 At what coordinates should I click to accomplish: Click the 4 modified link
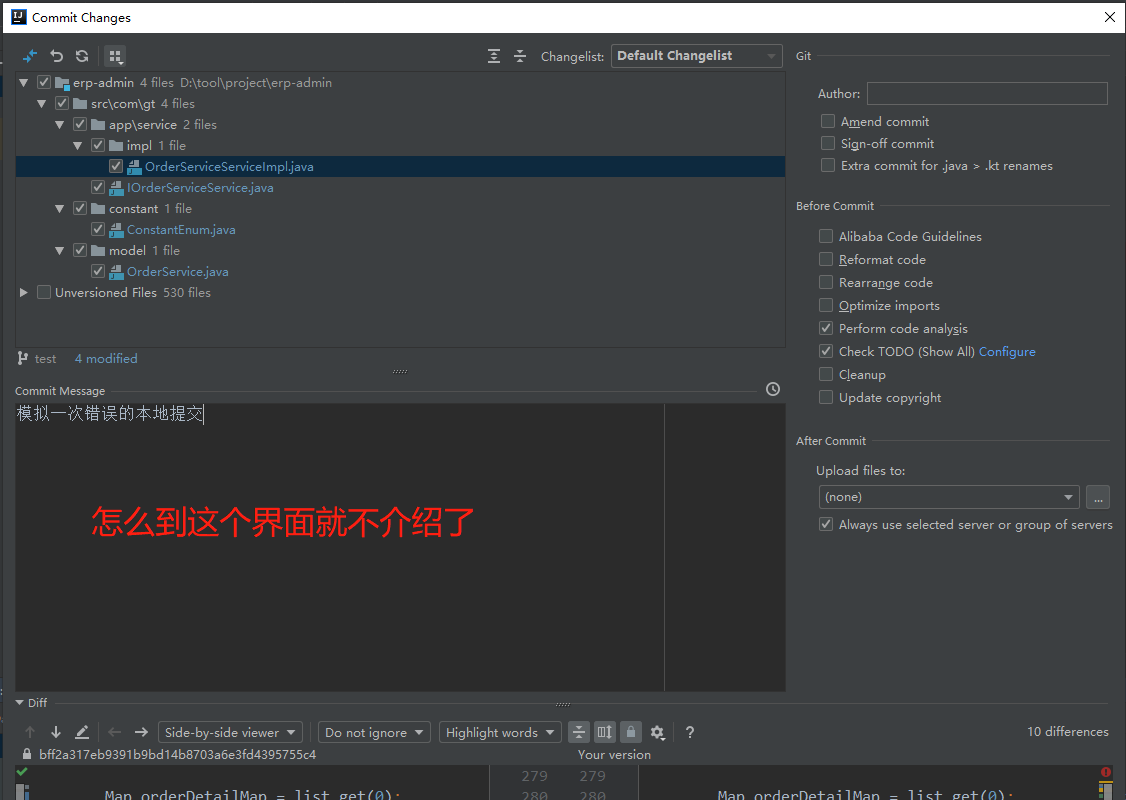pos(106,358)
